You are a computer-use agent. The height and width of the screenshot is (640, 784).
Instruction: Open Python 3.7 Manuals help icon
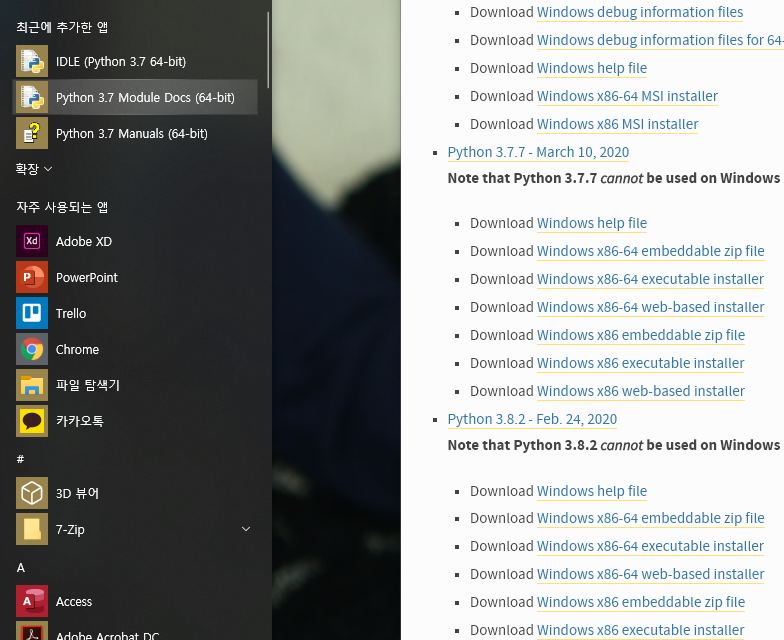tap(32, 133)
